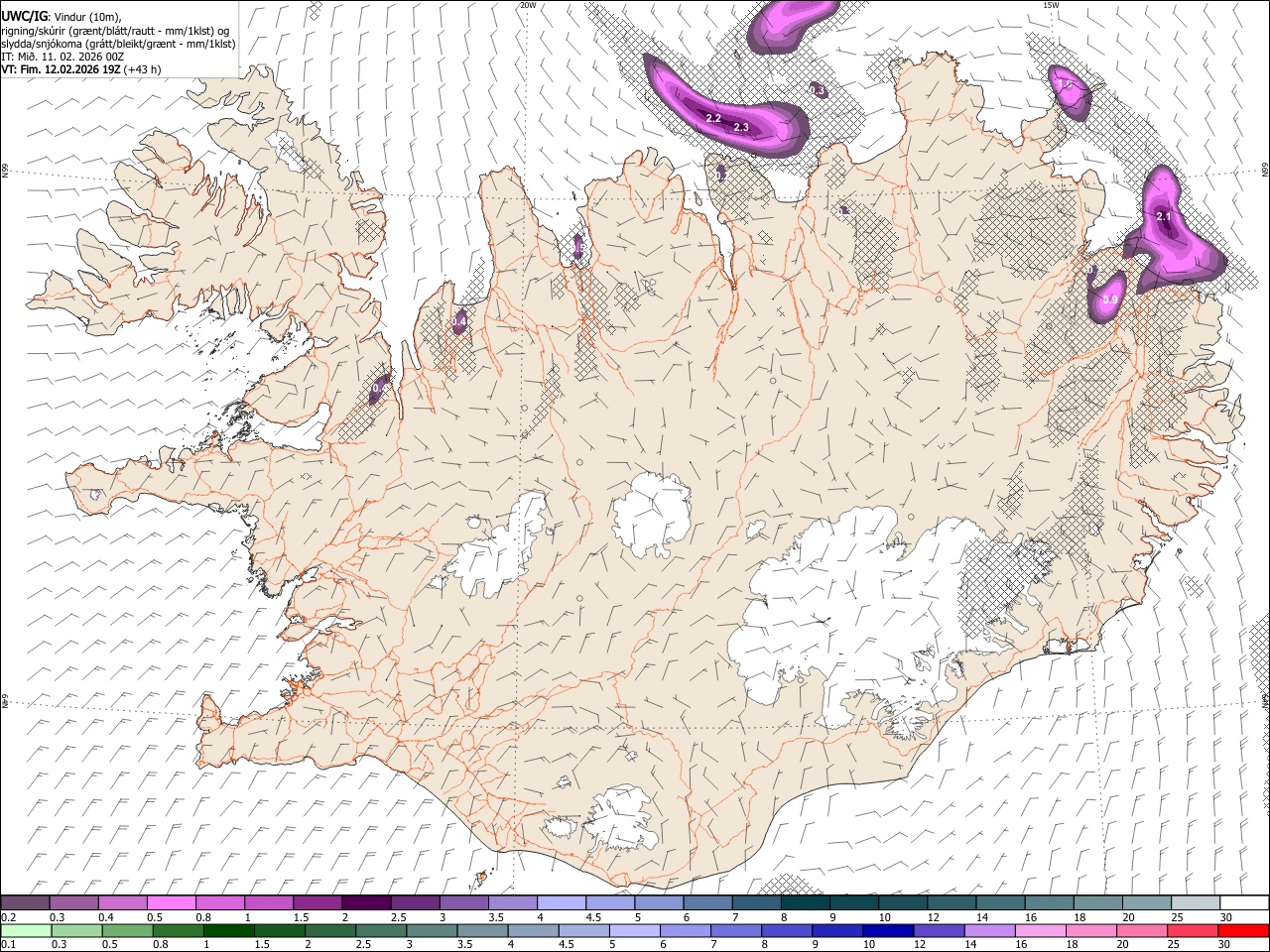Select the navy blue swatch labeled 10 in rain legend
Screen dimensions: 1270x952
(886, 931)
